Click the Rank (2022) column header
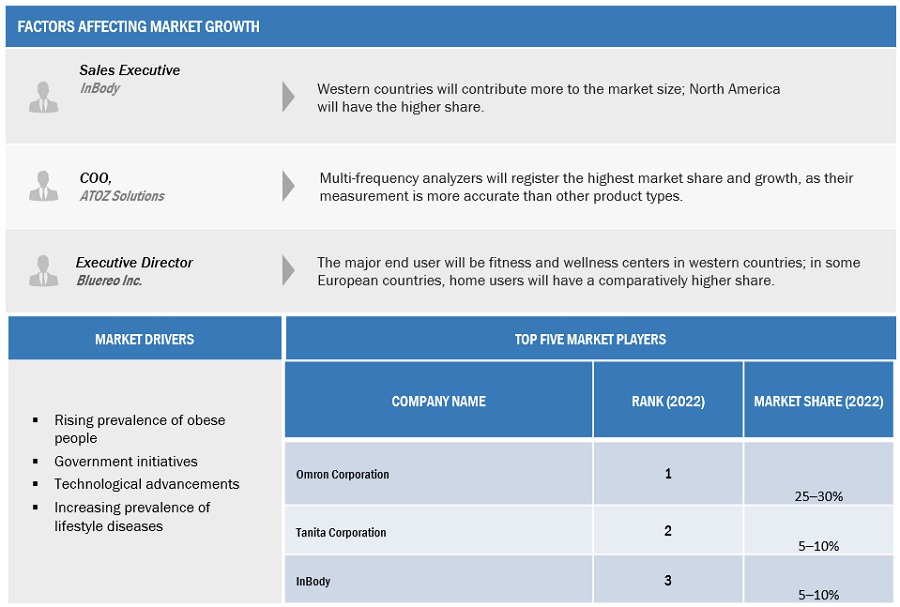Viewport: 900px width, 607px height. click(668, 401)
